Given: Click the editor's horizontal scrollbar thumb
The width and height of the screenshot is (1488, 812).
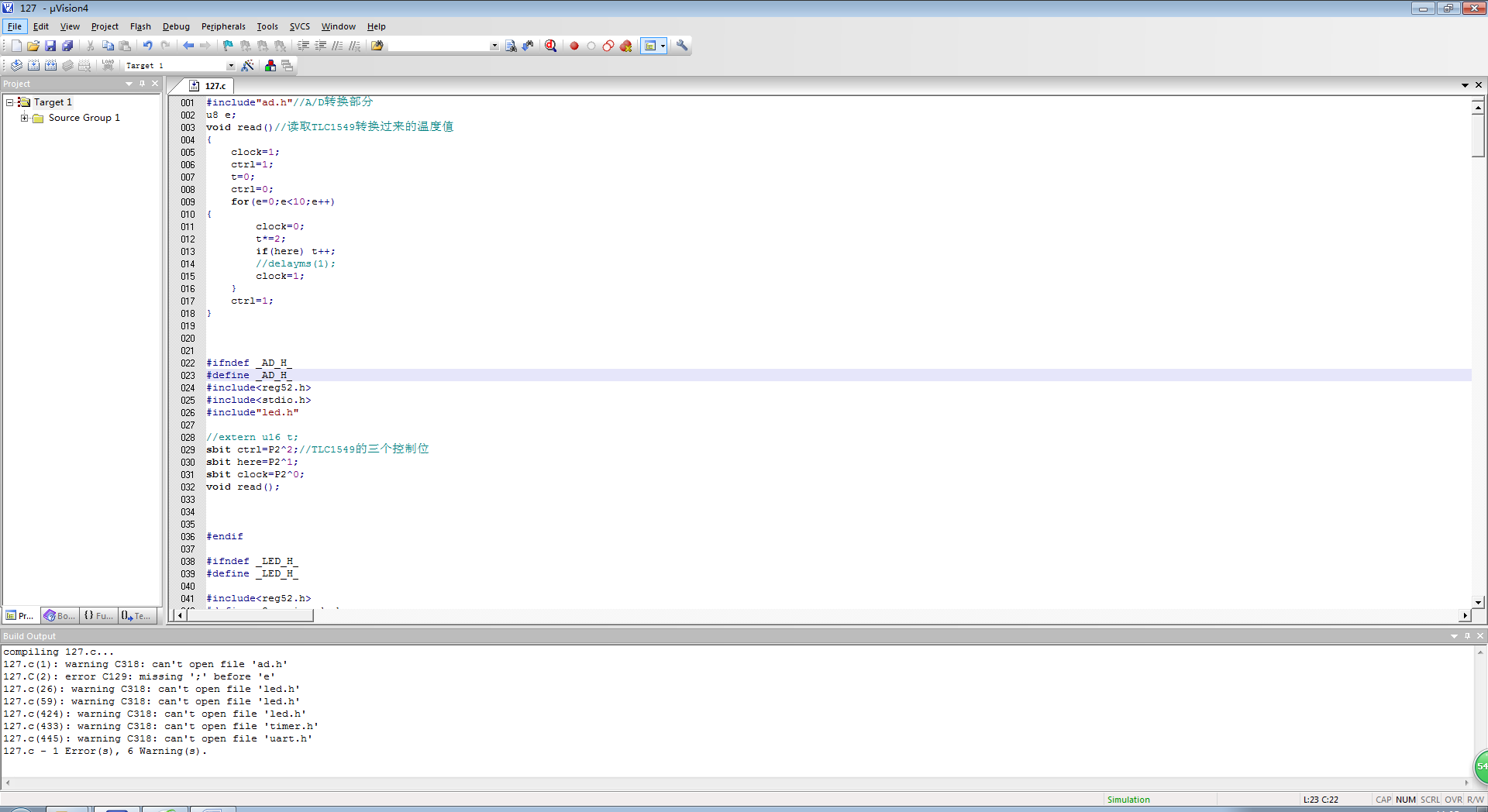Looking at the screenshot, I should (250, 615).
